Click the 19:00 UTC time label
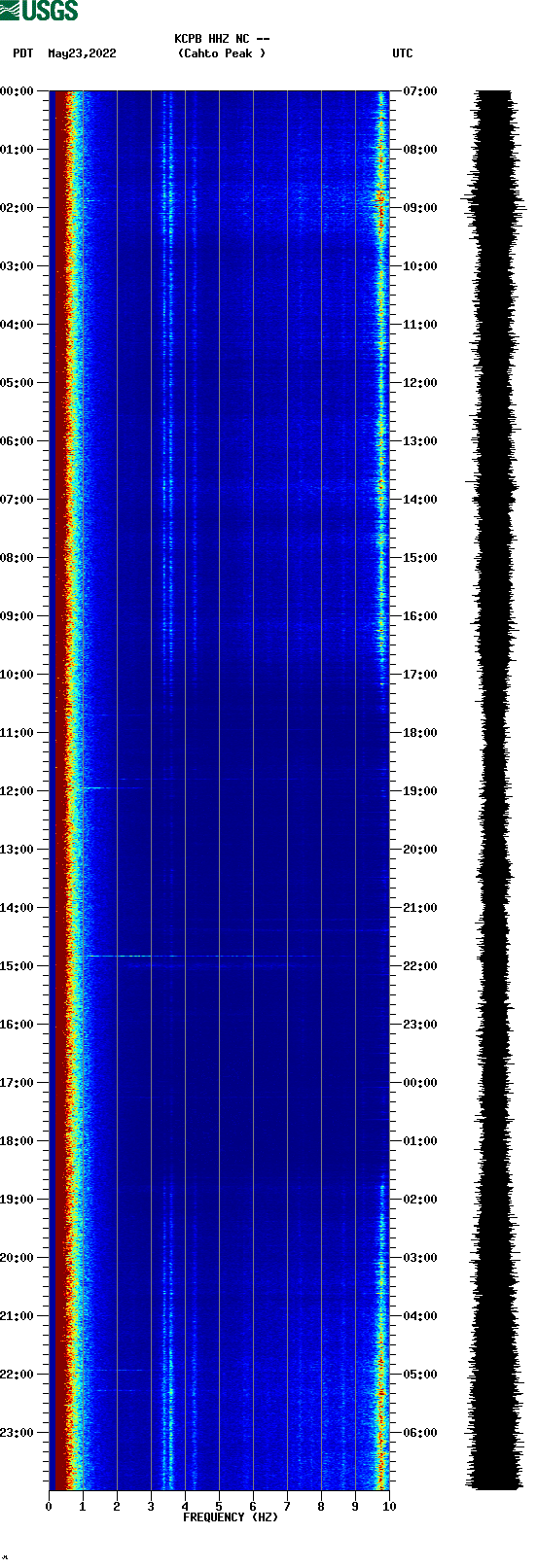 420,791
